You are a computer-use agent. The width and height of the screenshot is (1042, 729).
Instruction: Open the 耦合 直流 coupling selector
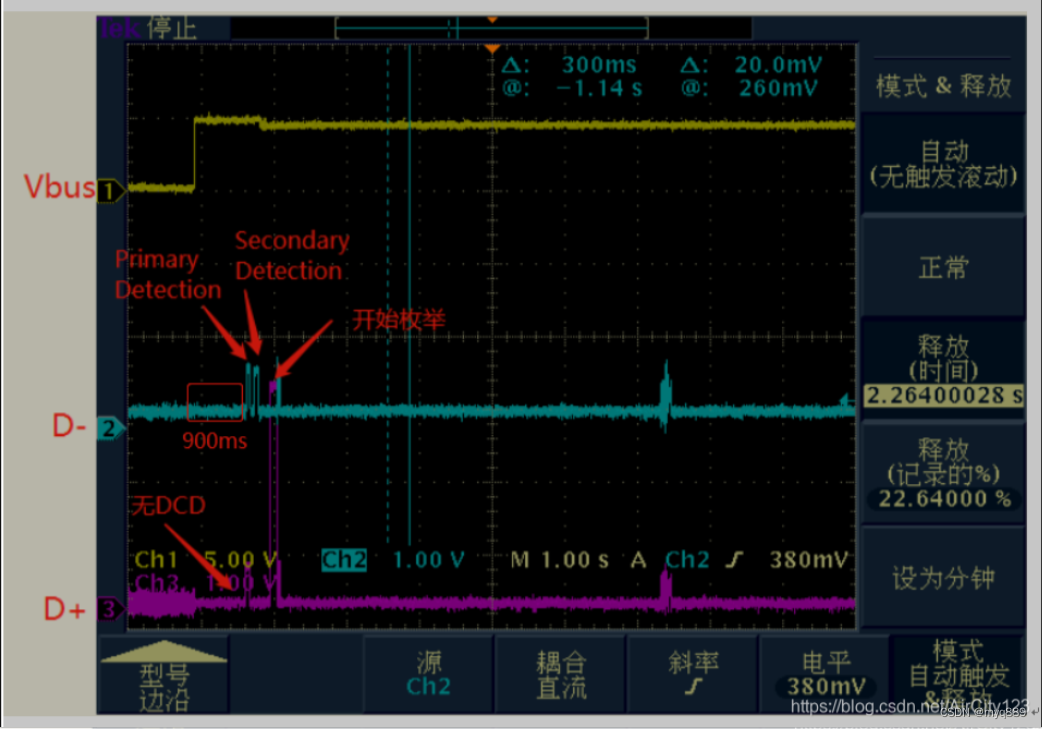tap(560, 673)
